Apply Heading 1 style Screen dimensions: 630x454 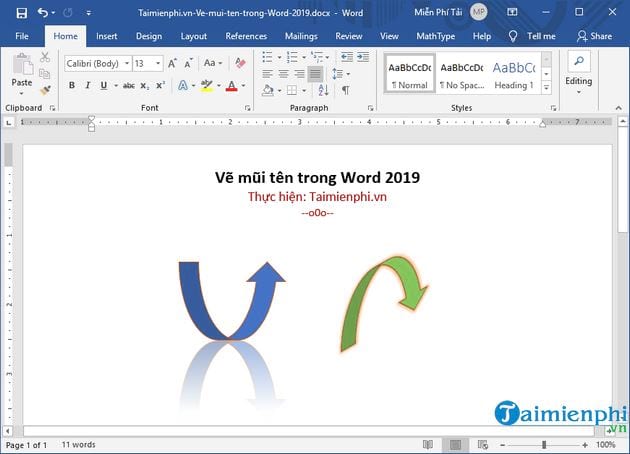tap(514, 73)
